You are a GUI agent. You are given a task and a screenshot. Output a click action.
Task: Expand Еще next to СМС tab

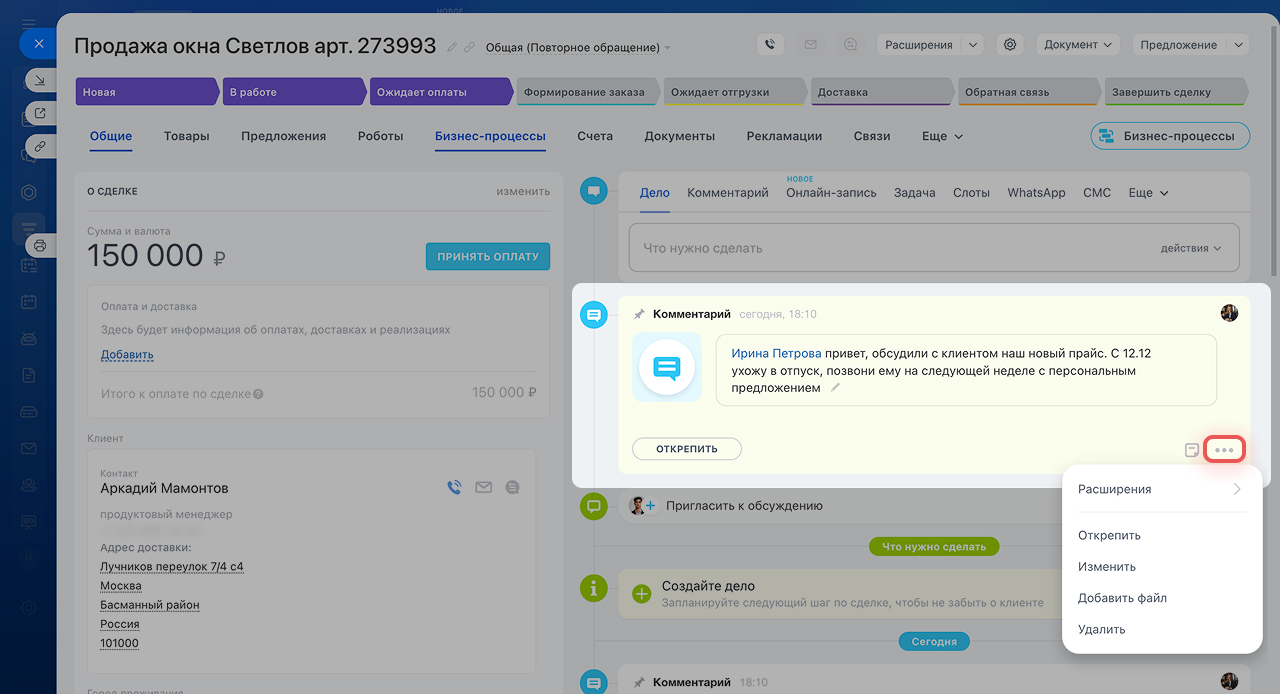coord(1148,193)
